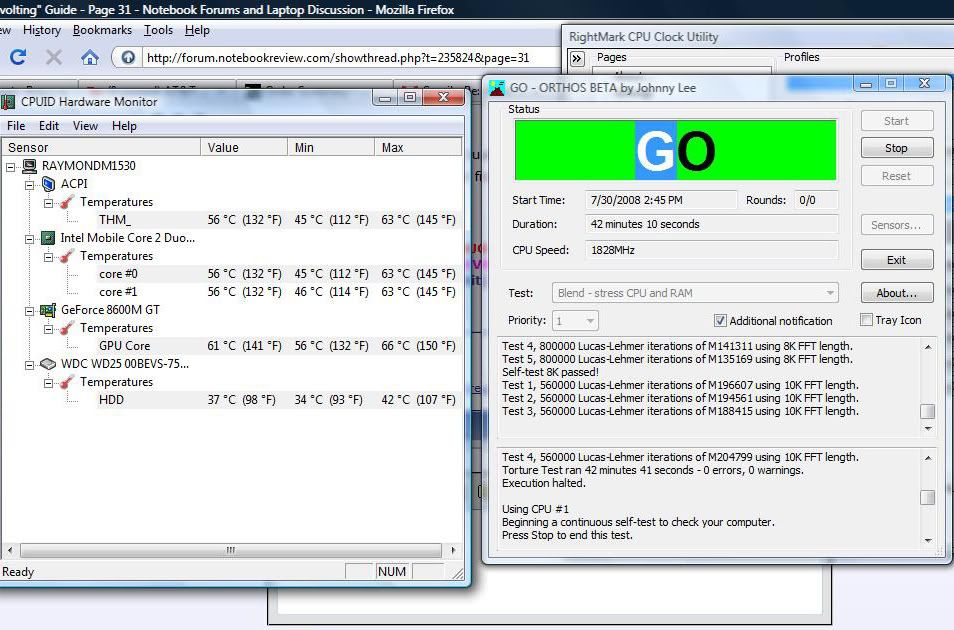Select the RAYMONDM1530 computer icon

point(29,166)
